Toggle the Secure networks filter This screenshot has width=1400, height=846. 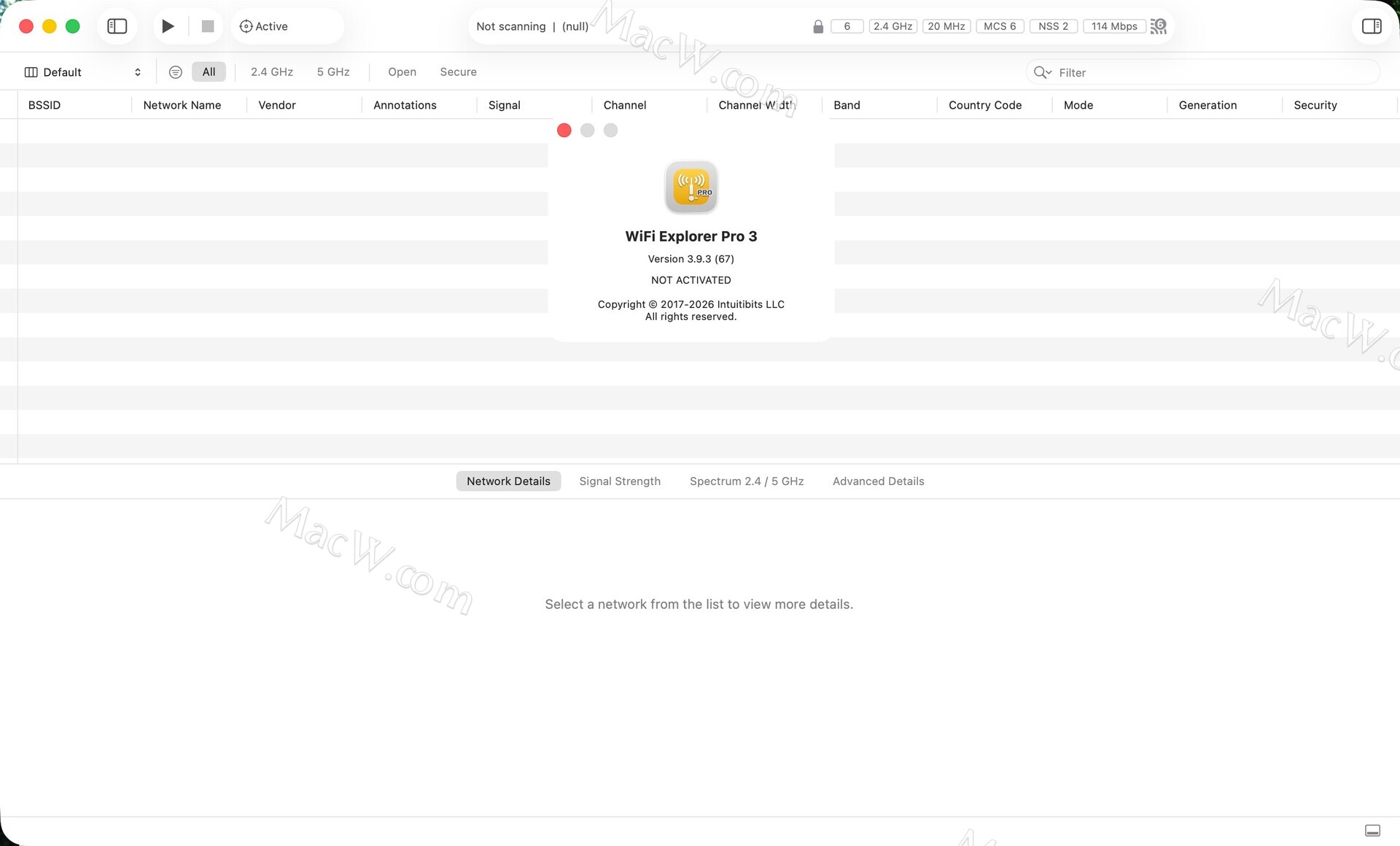[458, 72]
